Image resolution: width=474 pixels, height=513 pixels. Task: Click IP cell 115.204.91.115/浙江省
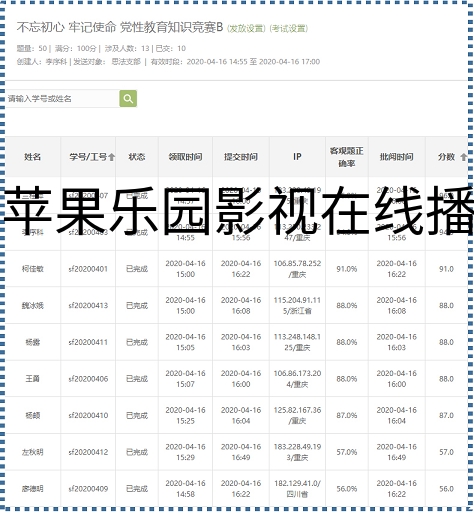click(297, 305)
